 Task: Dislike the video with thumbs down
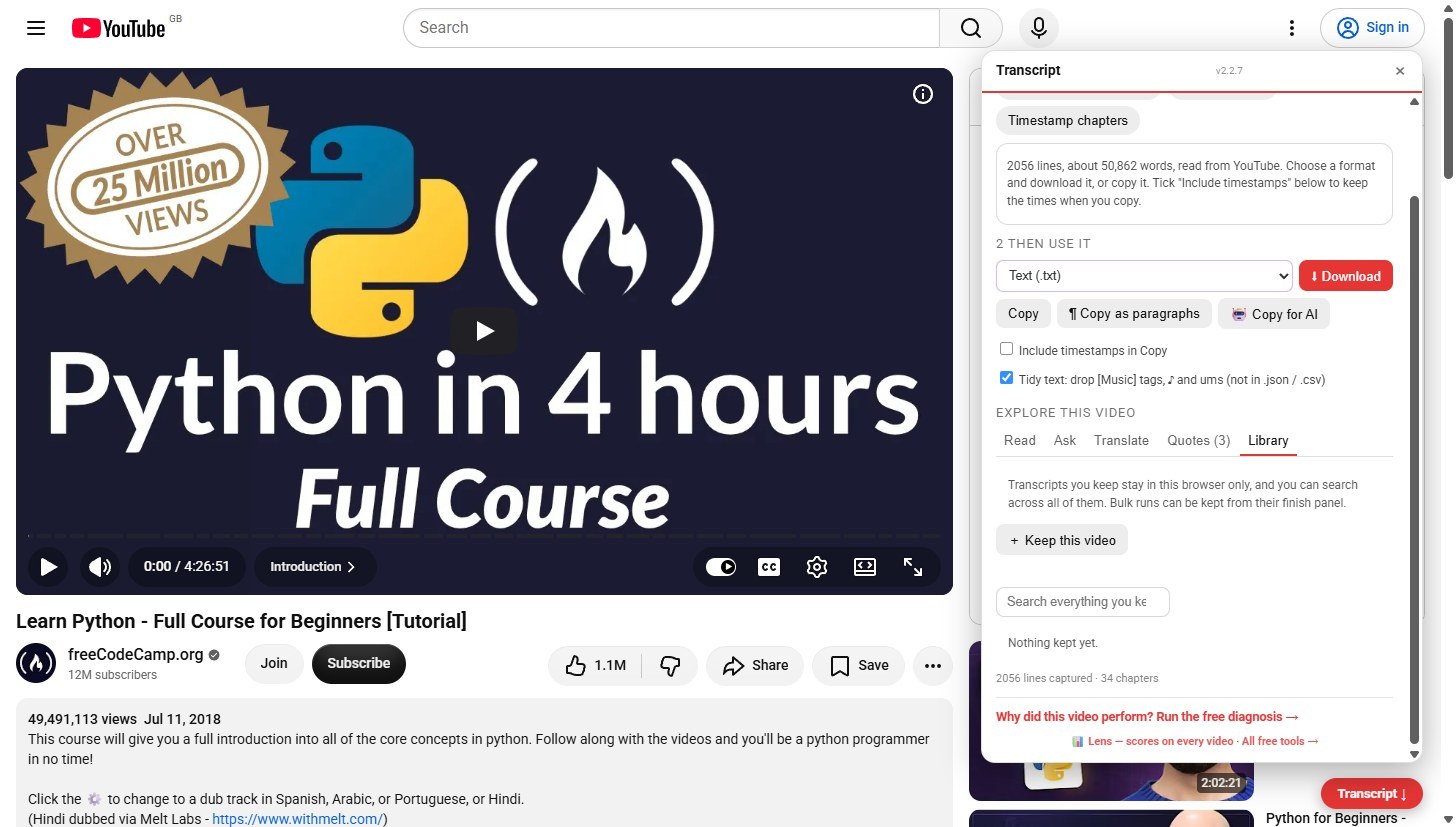(671, 665)
